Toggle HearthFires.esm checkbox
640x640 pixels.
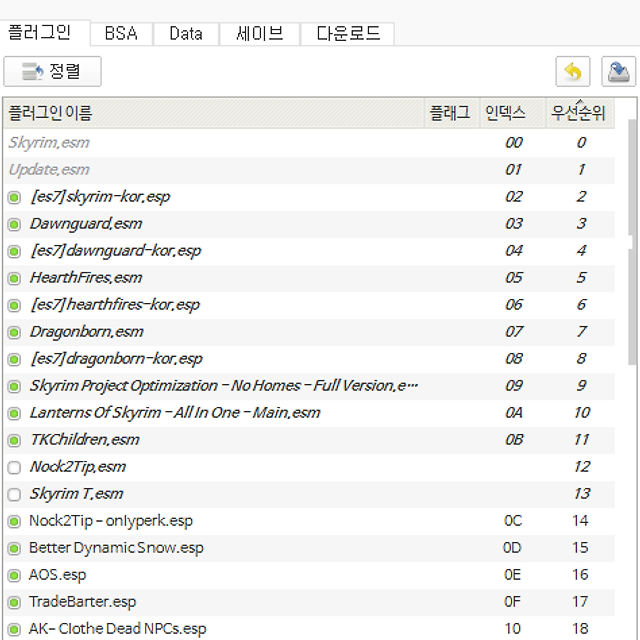click(x=14, y=278)
